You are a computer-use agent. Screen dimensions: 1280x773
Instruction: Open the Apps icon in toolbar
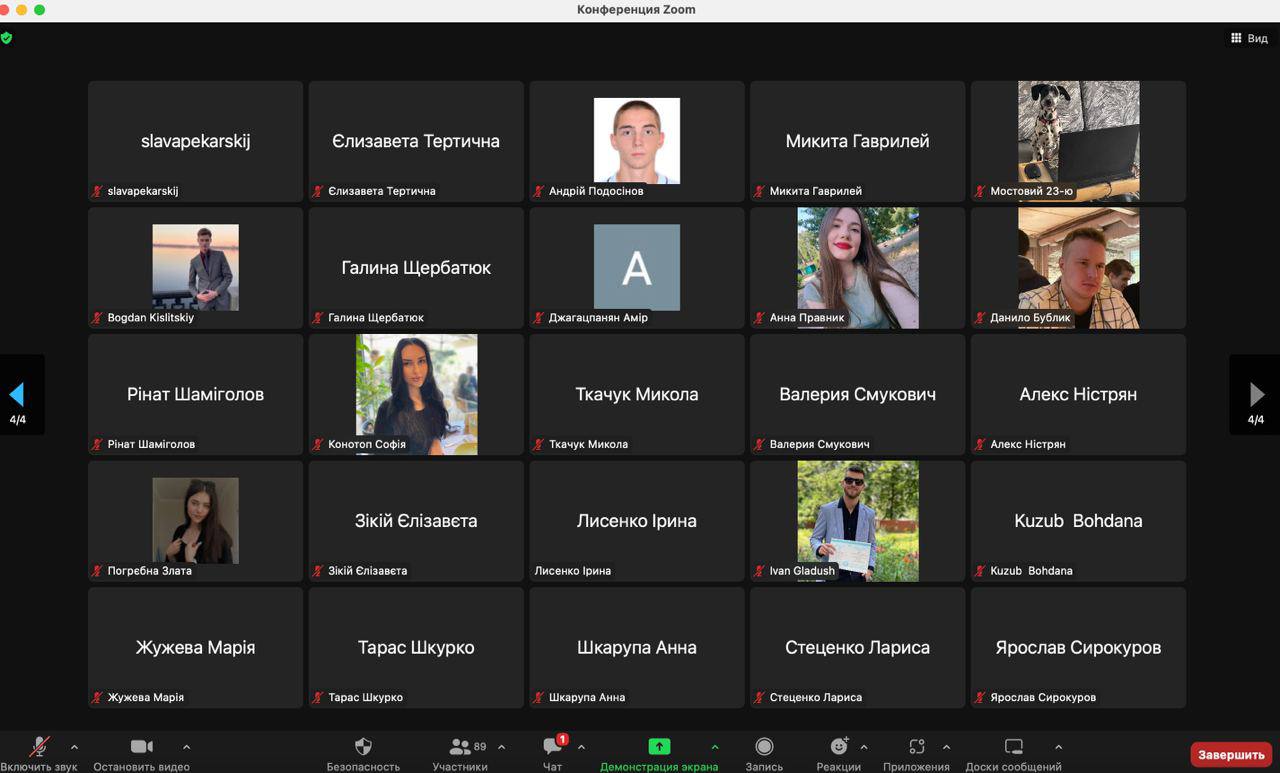916,746
